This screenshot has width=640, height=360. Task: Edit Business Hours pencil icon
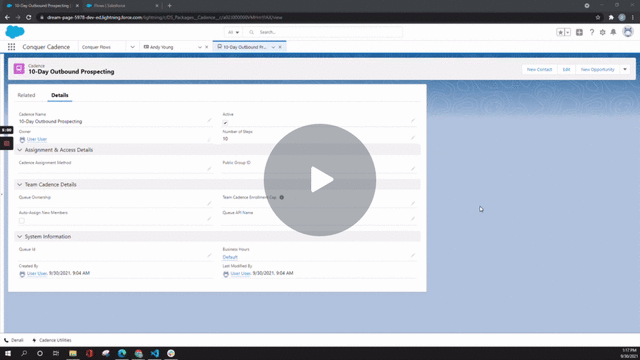click(x=413, y=256)
